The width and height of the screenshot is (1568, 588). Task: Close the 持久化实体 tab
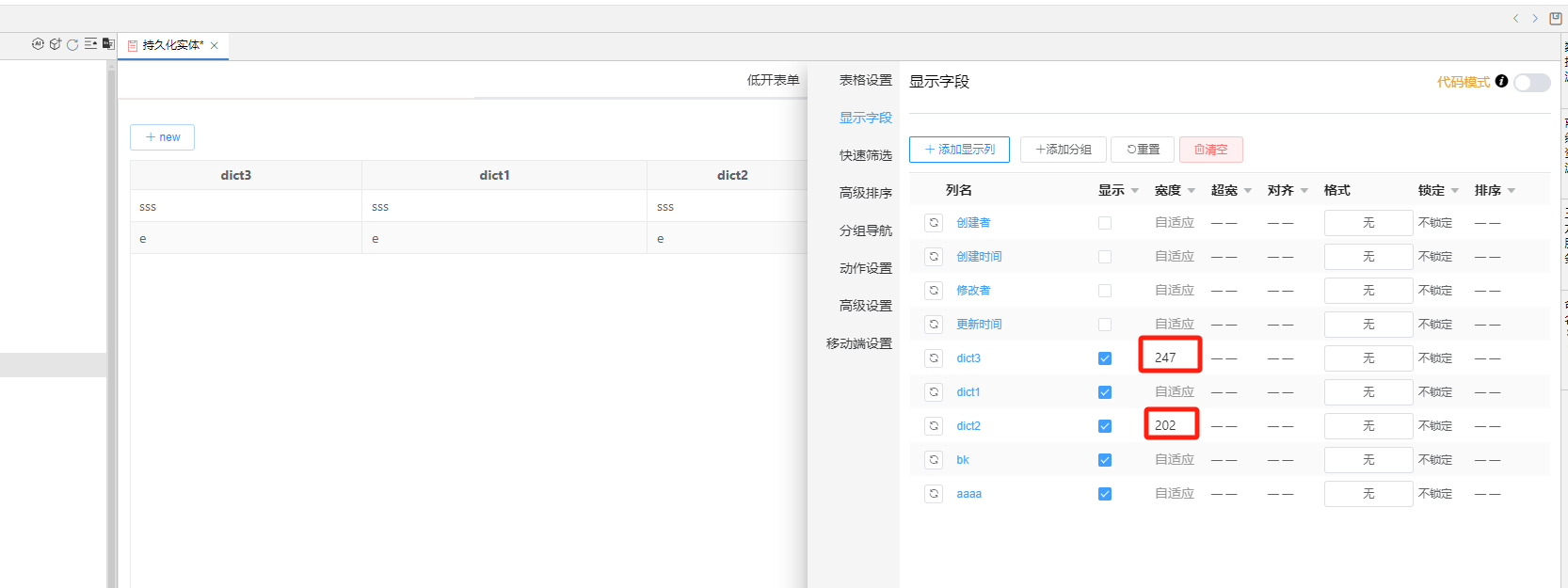pos(215,45)
